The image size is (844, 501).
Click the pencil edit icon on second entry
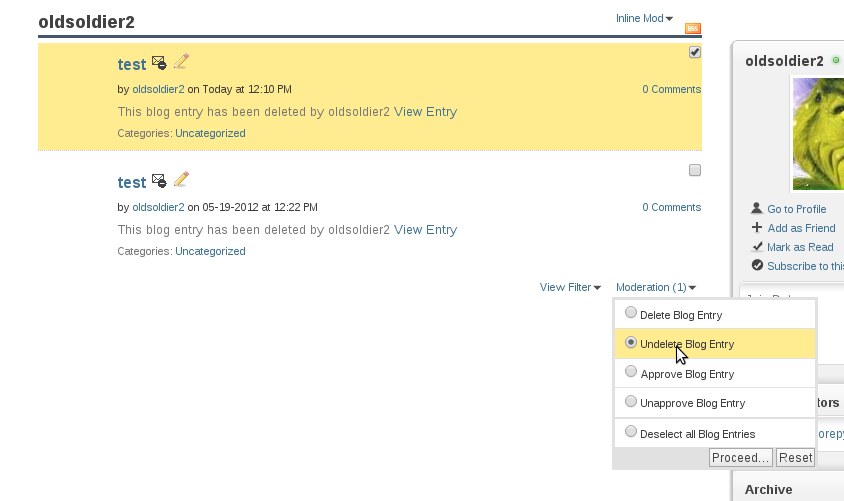point(181,180)
